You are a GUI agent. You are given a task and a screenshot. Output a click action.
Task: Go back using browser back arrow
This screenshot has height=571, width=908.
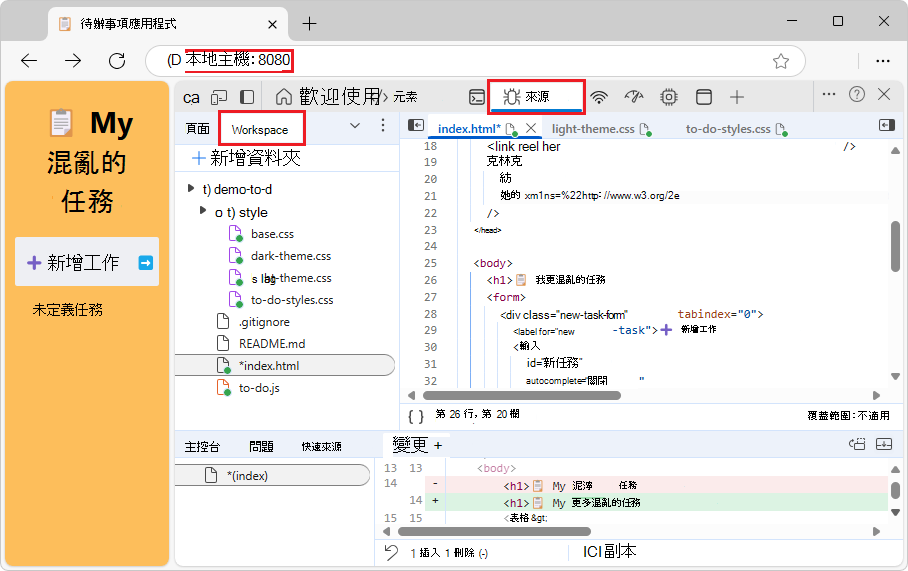coord(29,60)
